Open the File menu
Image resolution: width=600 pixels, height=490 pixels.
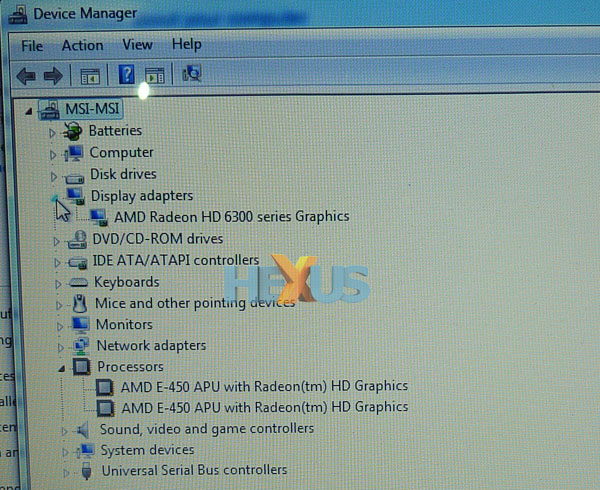point(32,46)
